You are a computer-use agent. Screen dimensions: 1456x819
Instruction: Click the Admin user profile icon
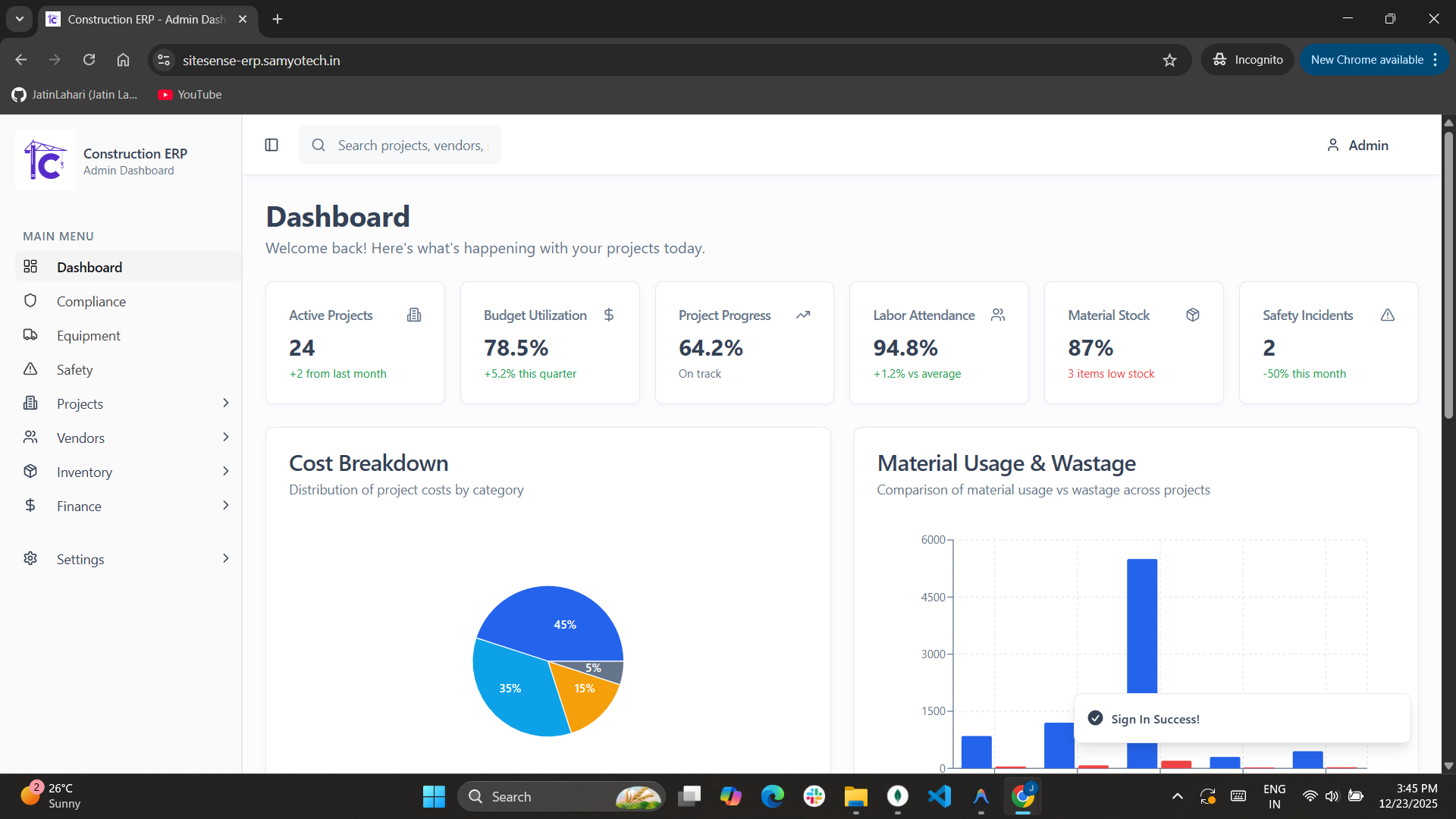click(1333, 145)
